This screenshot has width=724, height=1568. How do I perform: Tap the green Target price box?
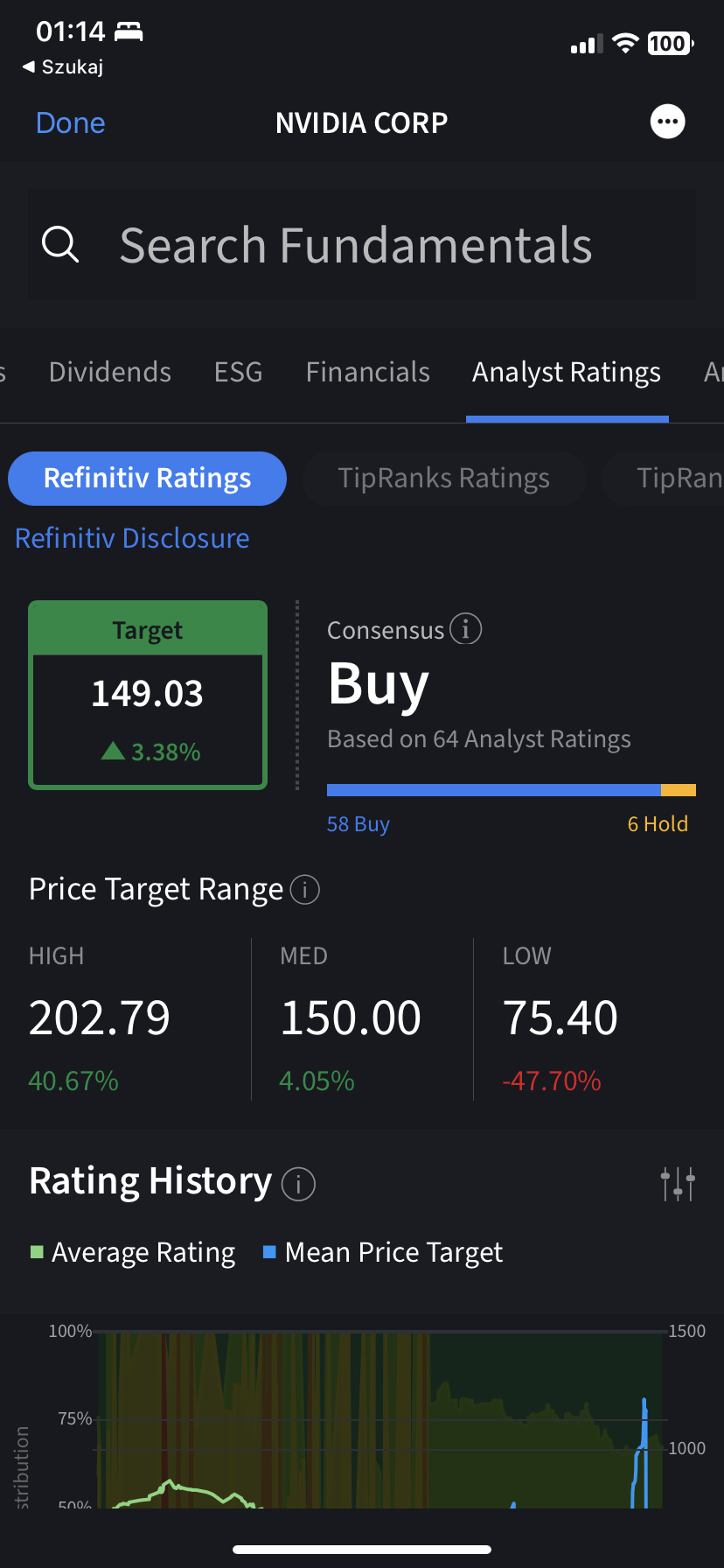coord(148,695)
